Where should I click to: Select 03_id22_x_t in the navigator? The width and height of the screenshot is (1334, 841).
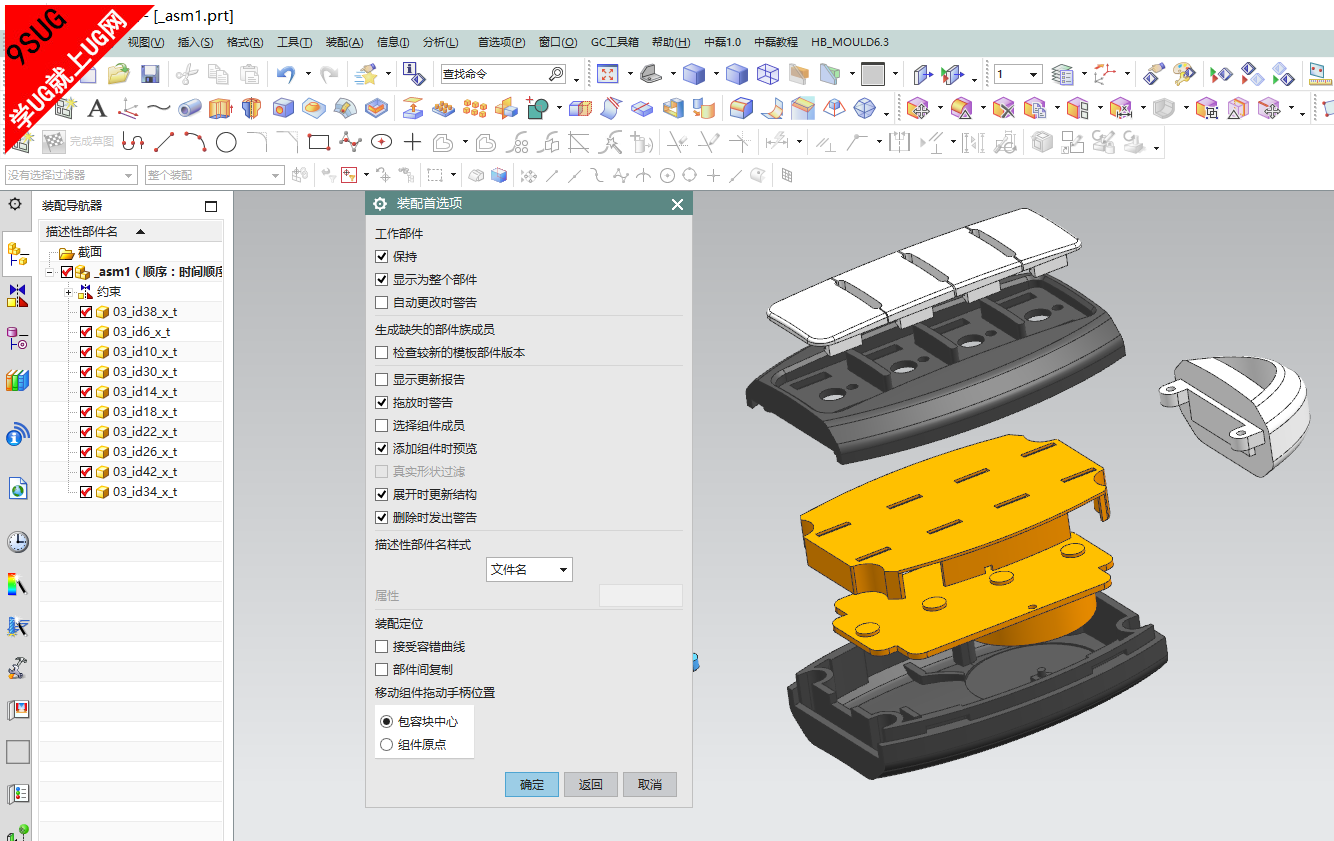point(144,432)
